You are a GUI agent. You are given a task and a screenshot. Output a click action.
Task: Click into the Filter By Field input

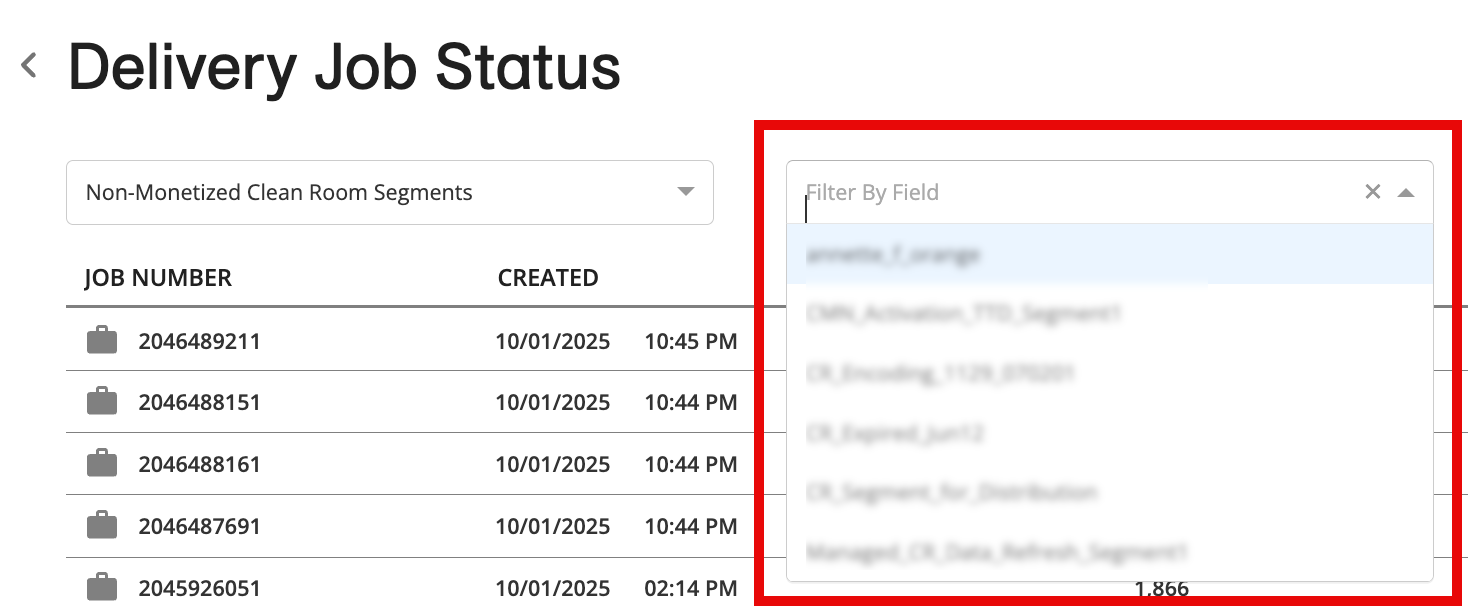click(1070, 192)
